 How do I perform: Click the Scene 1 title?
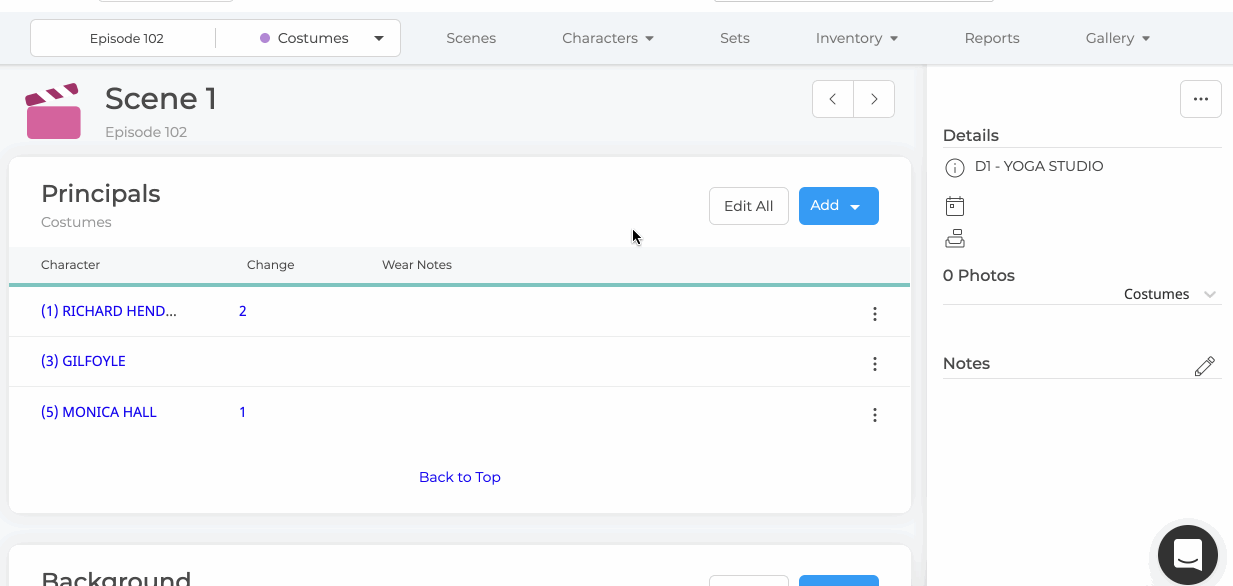tap(161, 98)
